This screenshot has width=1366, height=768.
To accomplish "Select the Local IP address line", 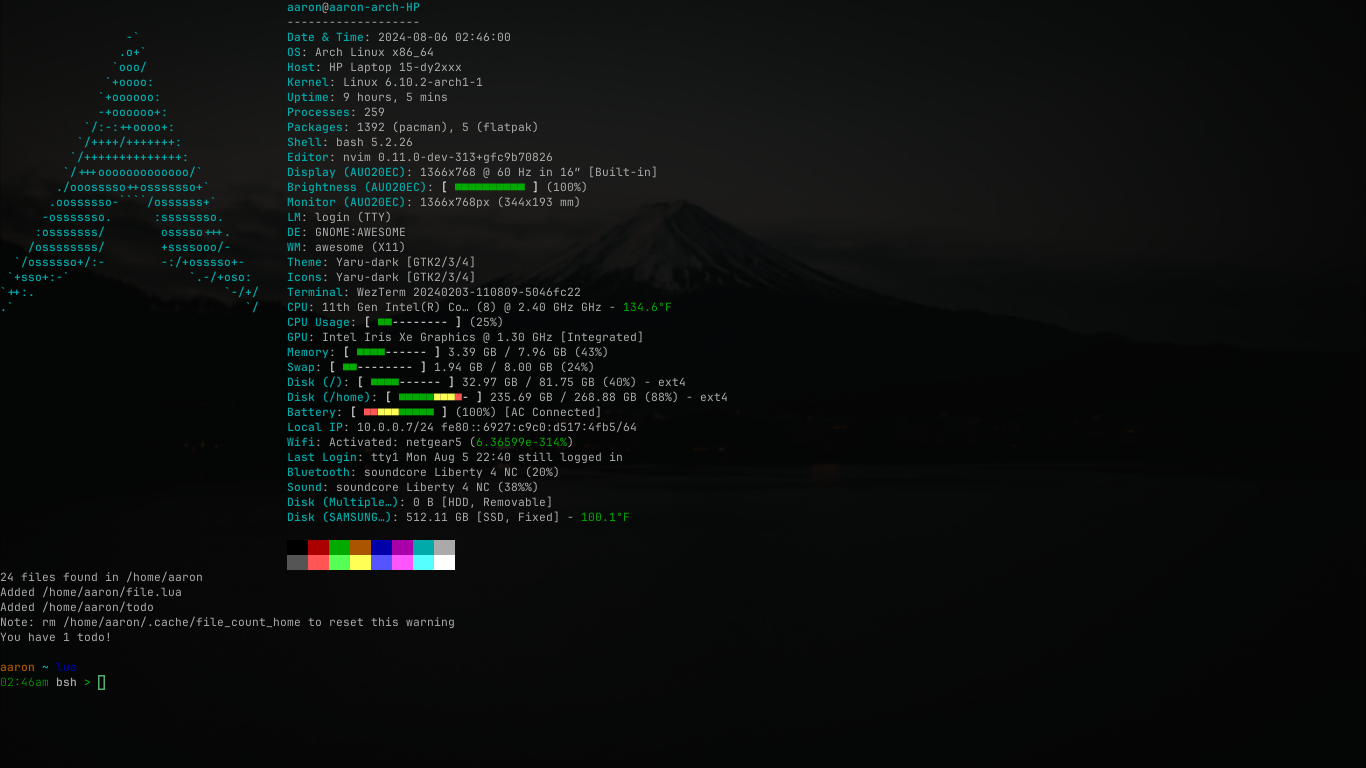I will click(462, 427).
